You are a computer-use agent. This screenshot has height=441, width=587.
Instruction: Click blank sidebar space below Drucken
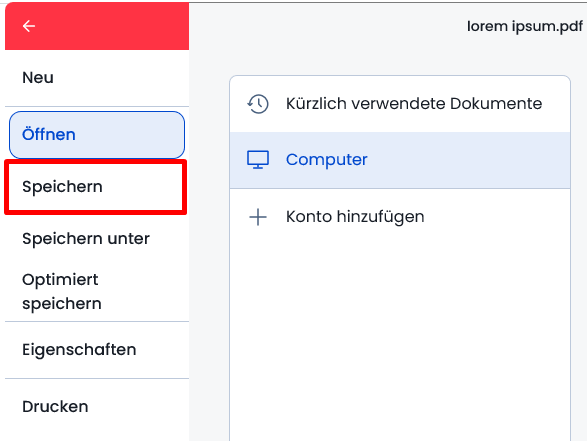(97, 431)
